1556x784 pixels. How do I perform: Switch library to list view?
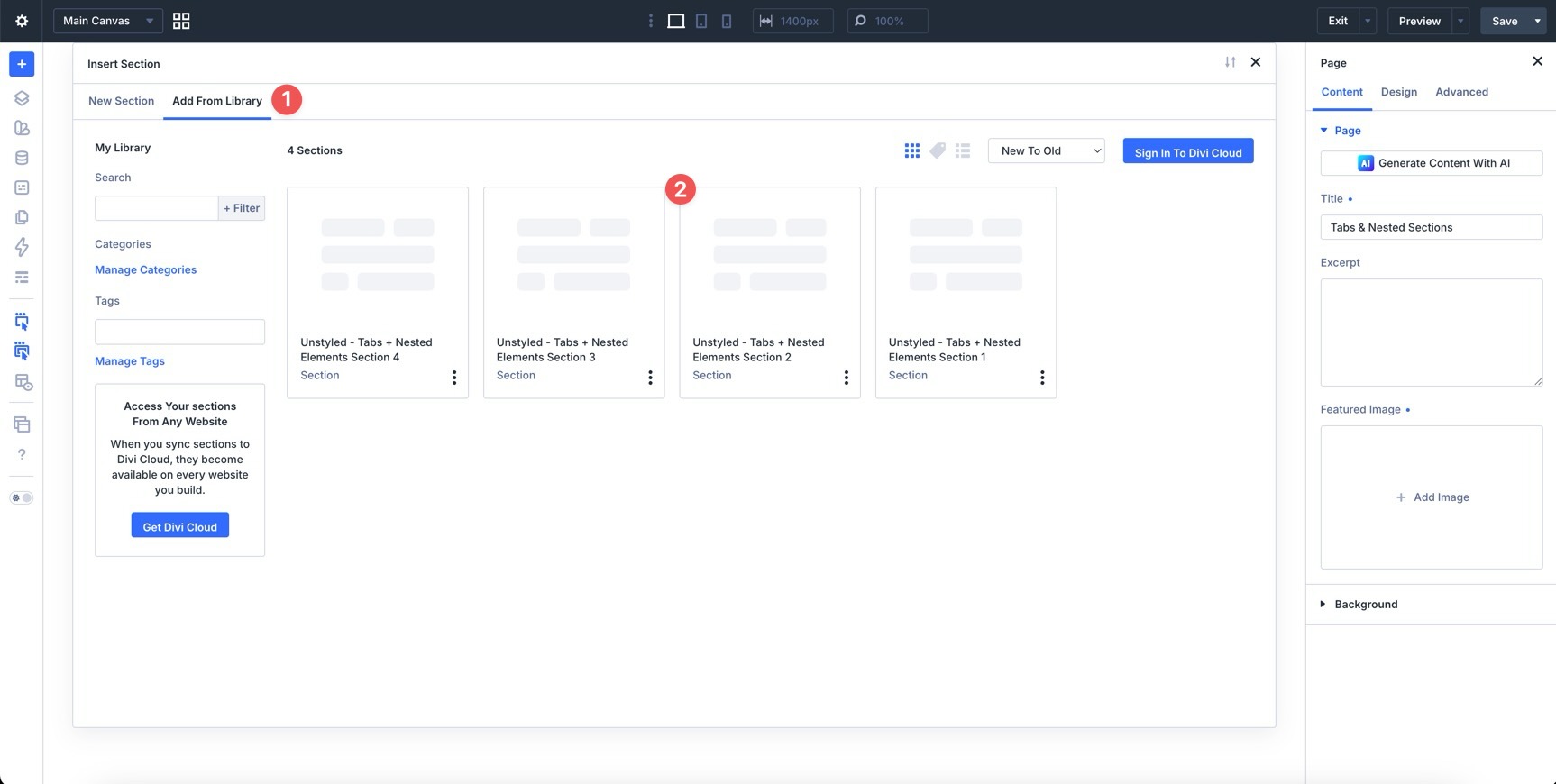[x=963, y=150]
